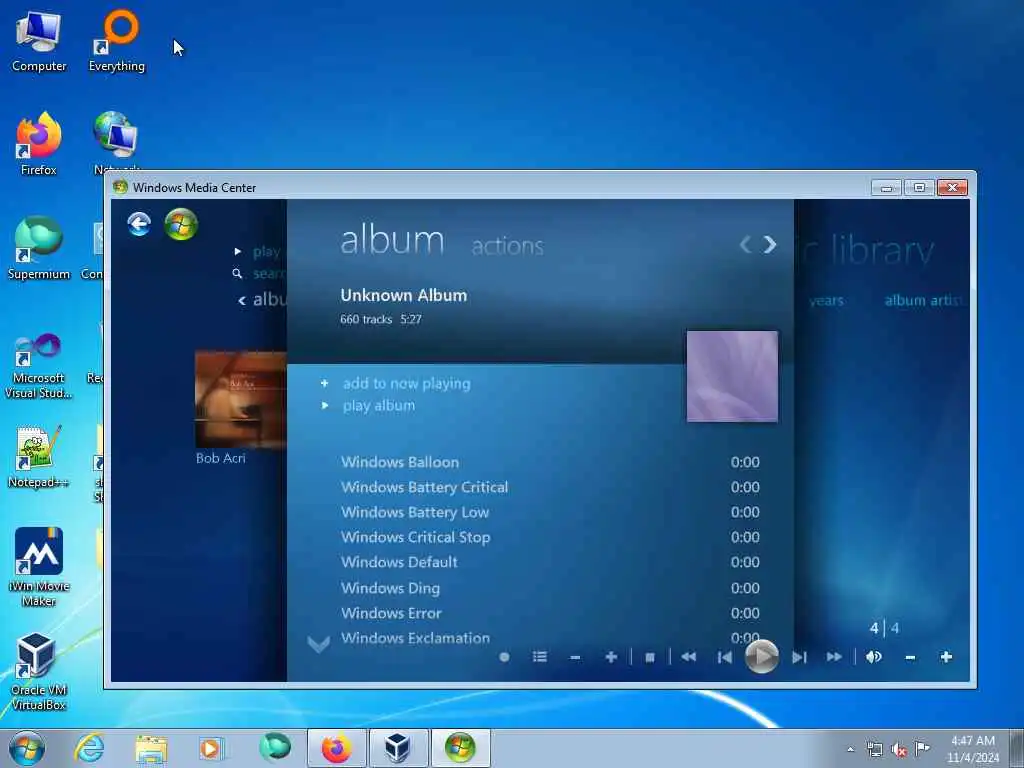Screen dimensions: 1024x768
Task: Open the album artist view
Action: tap(924, 300)
